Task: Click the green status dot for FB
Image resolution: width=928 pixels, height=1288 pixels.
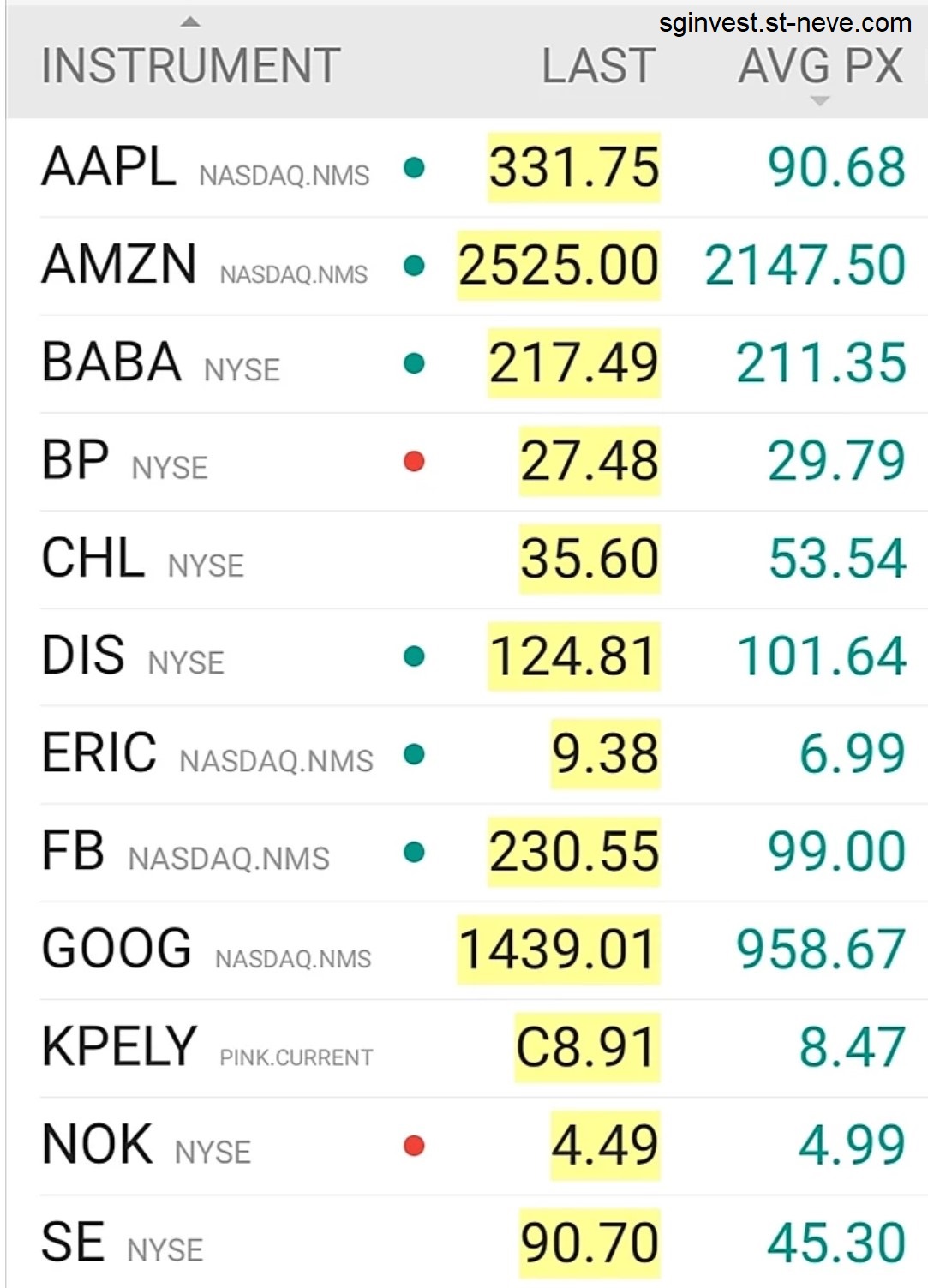Action: click(414, 853)
